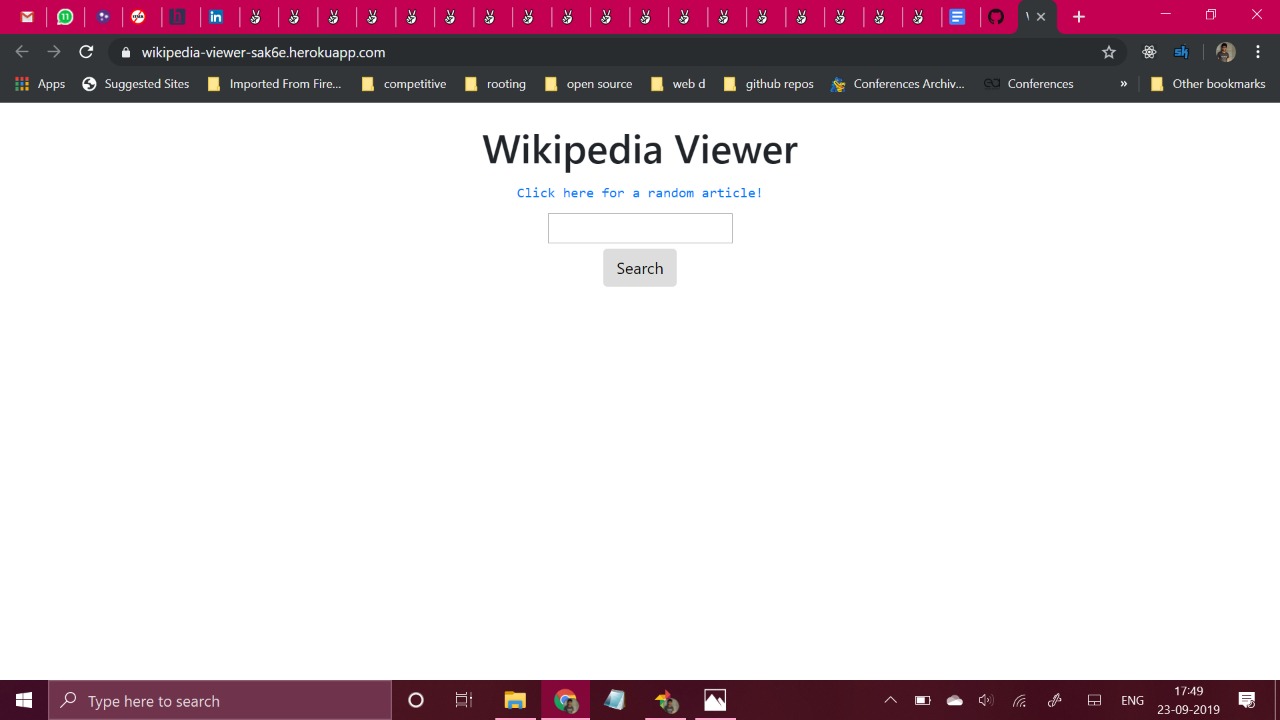The image size is (1280, 720).
Task: Open Cortana circle icon
Action: pos(416,701)
